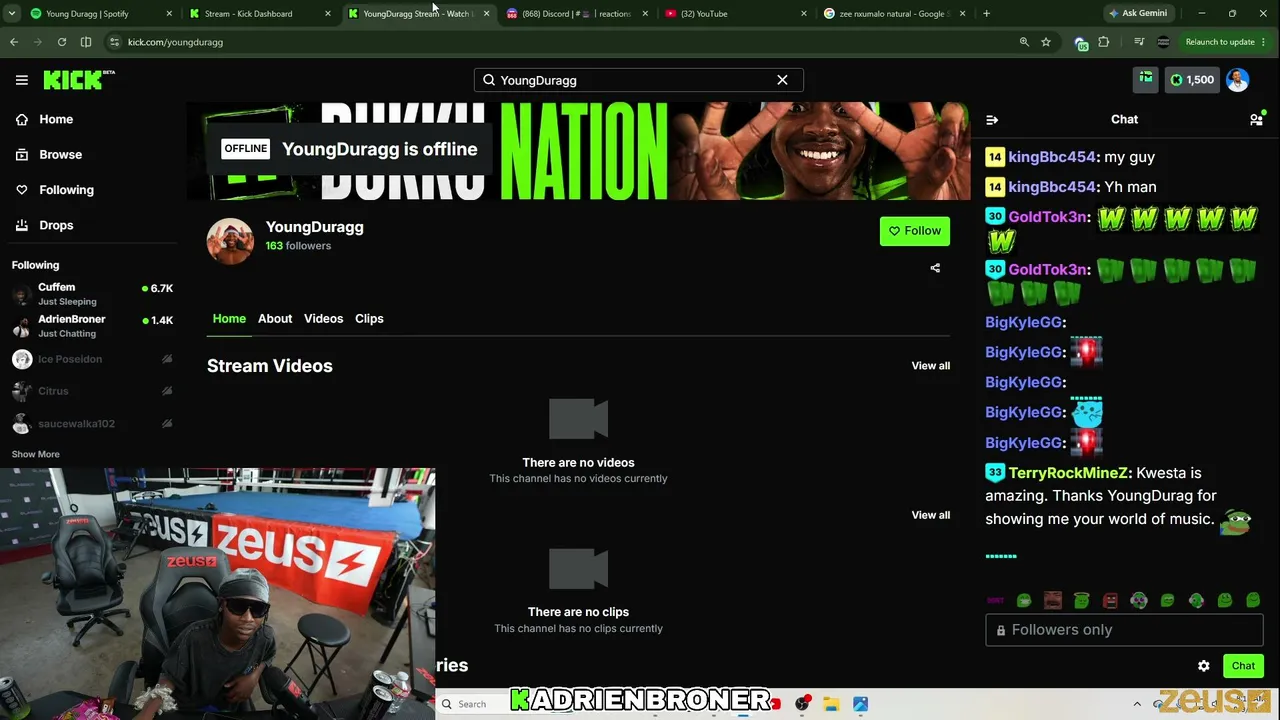View site information icon in address bar

coord(115,42)
